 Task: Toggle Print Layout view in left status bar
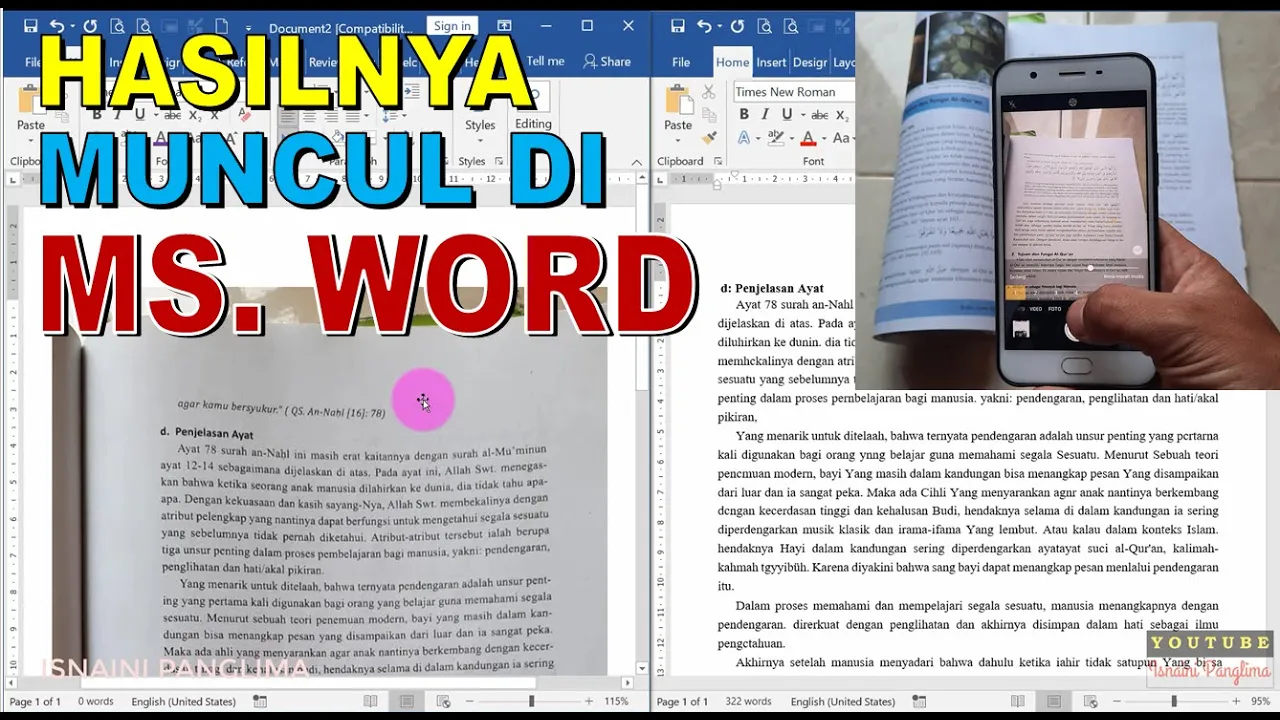click(x=407, y=702)
